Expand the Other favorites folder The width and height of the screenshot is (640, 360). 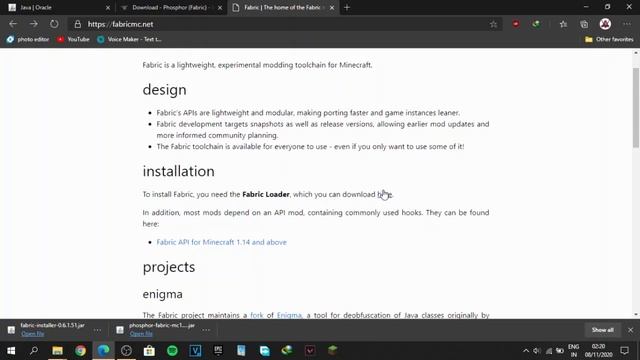point(609,39)
